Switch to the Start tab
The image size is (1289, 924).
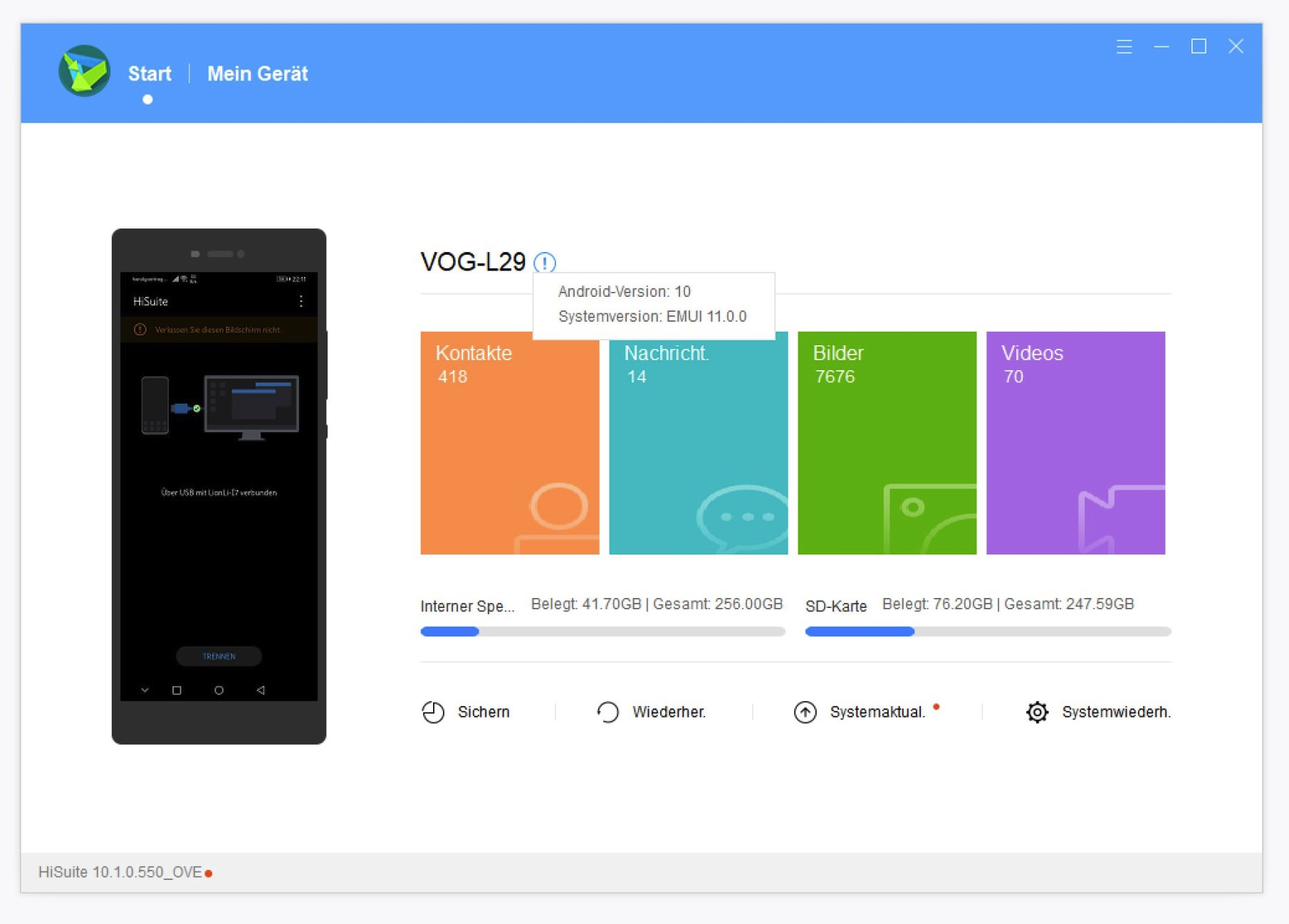point(150,74)
